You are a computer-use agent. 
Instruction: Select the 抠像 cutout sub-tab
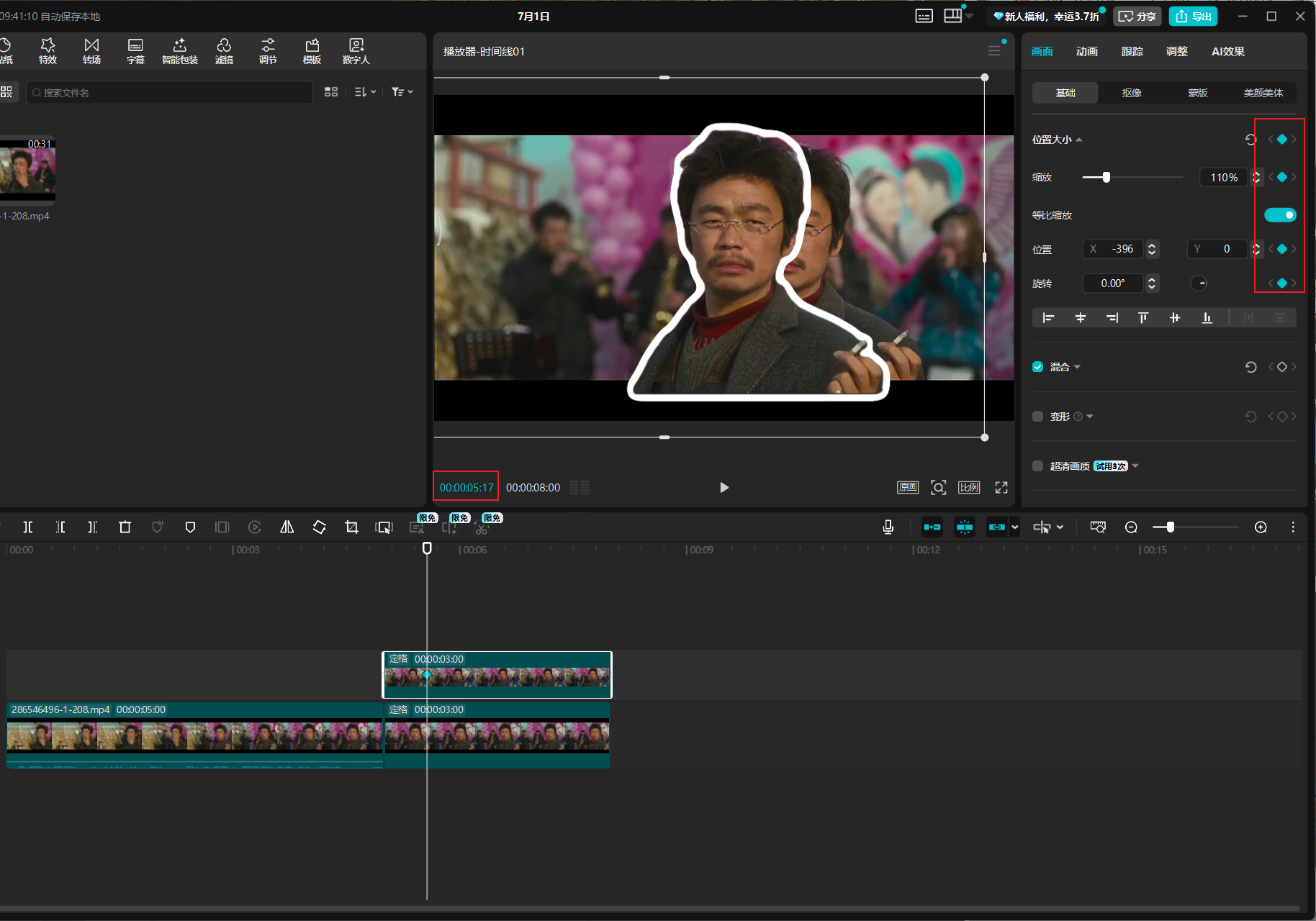1132,93
